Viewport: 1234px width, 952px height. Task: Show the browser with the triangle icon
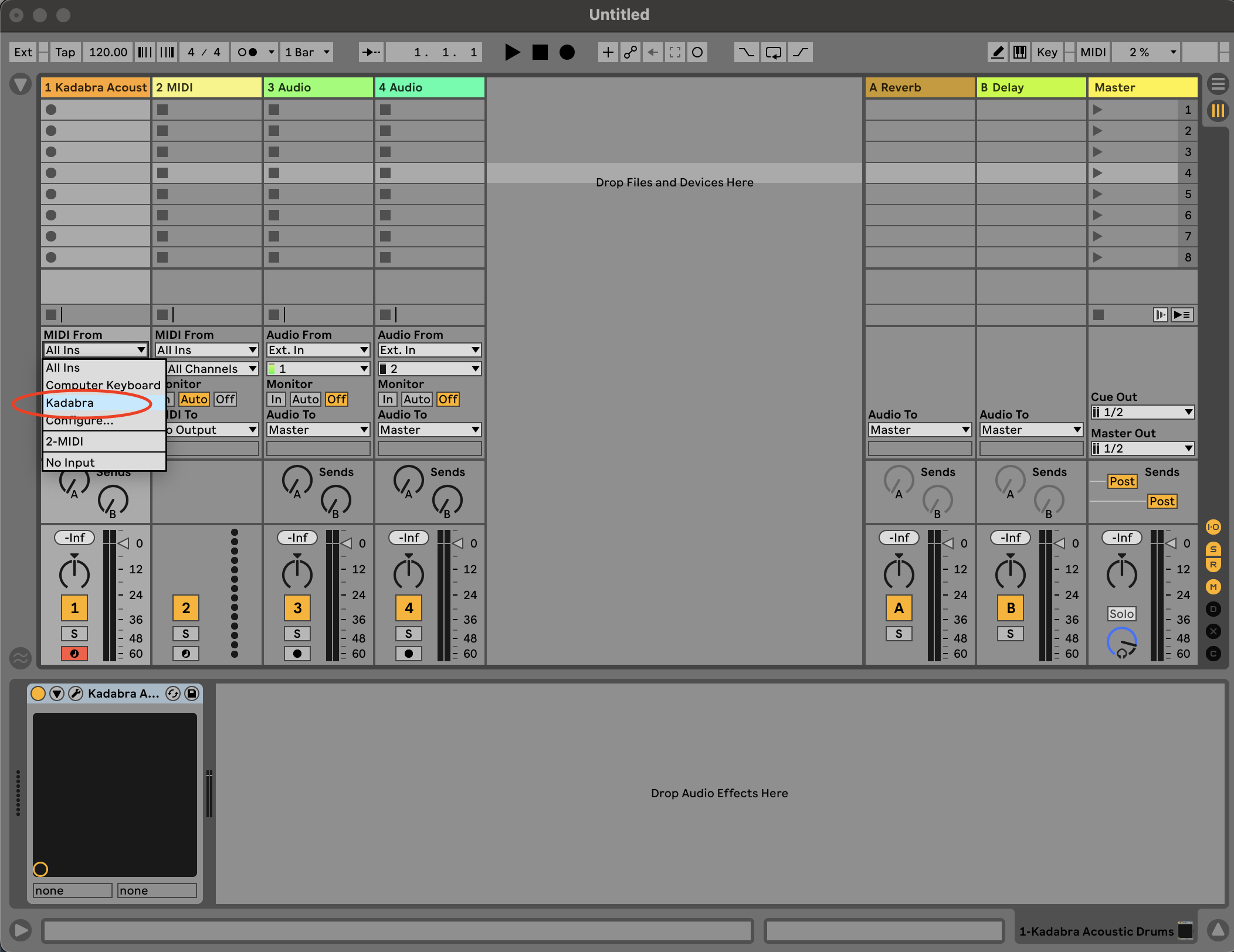21,84
